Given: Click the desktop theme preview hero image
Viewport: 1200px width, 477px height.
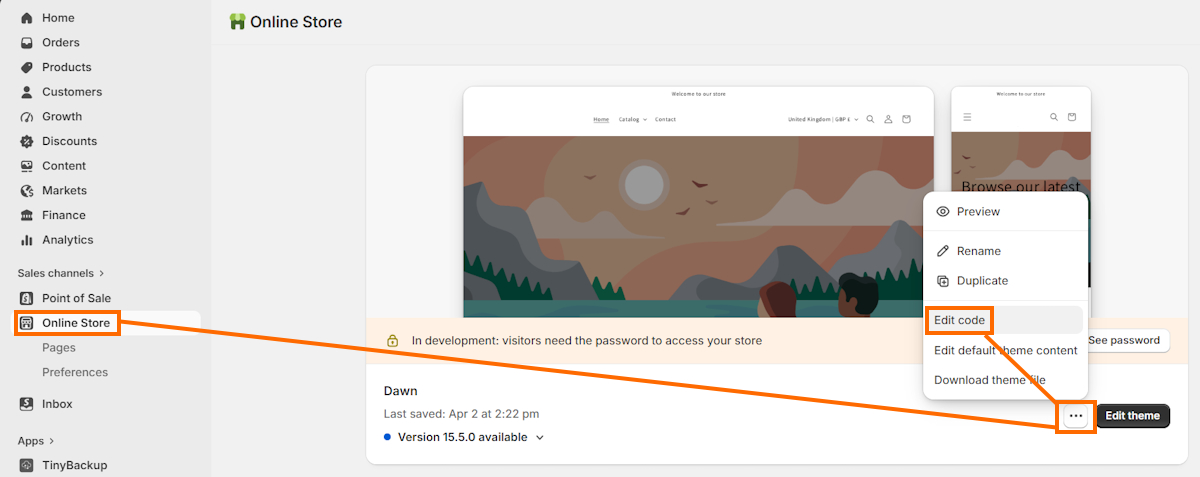Looking at the screenshot, I should [698, 227].
